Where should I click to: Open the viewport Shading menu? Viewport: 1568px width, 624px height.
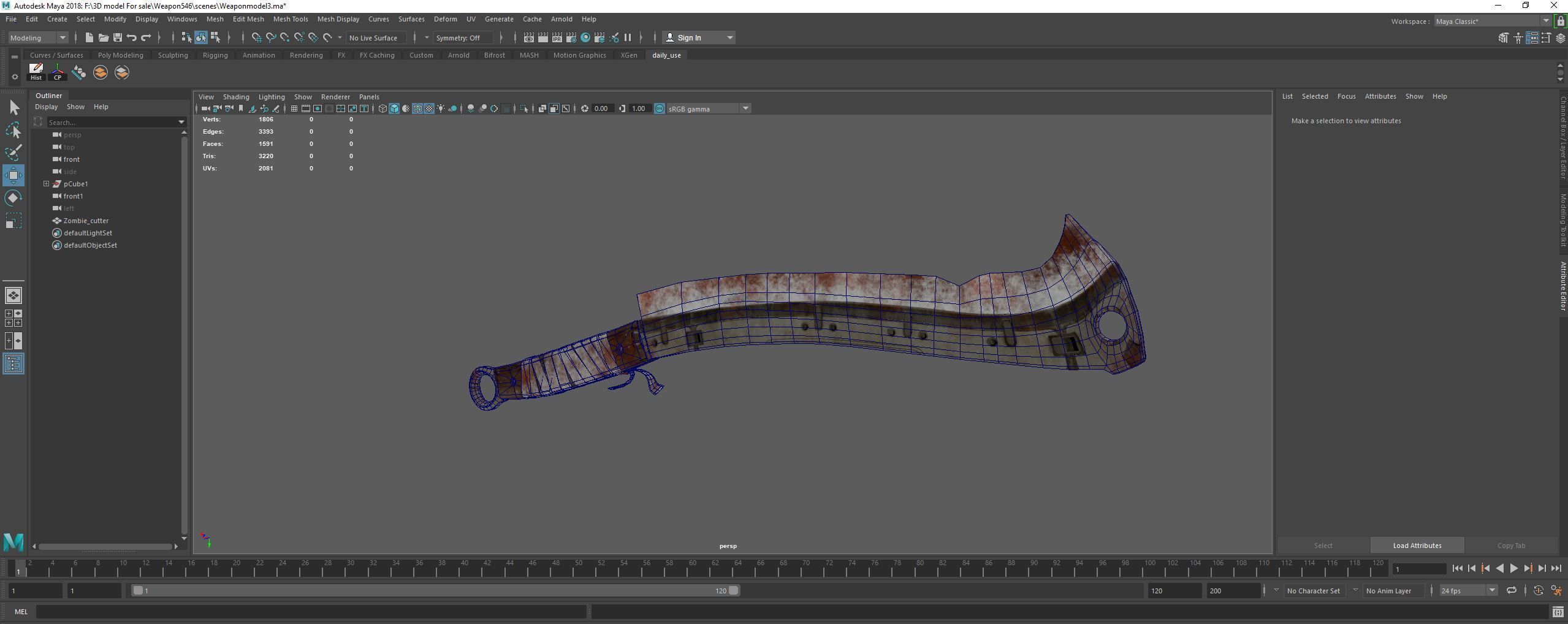[x=236, y=97]
